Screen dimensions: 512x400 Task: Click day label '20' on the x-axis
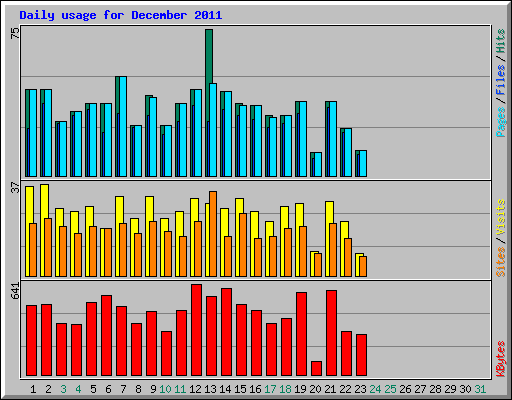point(315,389)
